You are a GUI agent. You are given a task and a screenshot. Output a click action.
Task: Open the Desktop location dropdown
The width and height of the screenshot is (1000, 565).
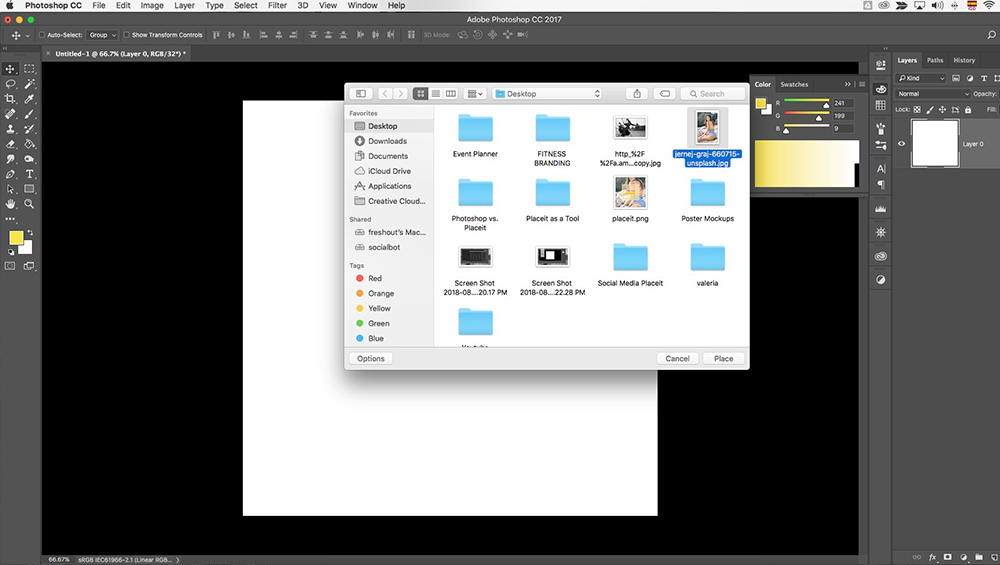click(547, 94)
